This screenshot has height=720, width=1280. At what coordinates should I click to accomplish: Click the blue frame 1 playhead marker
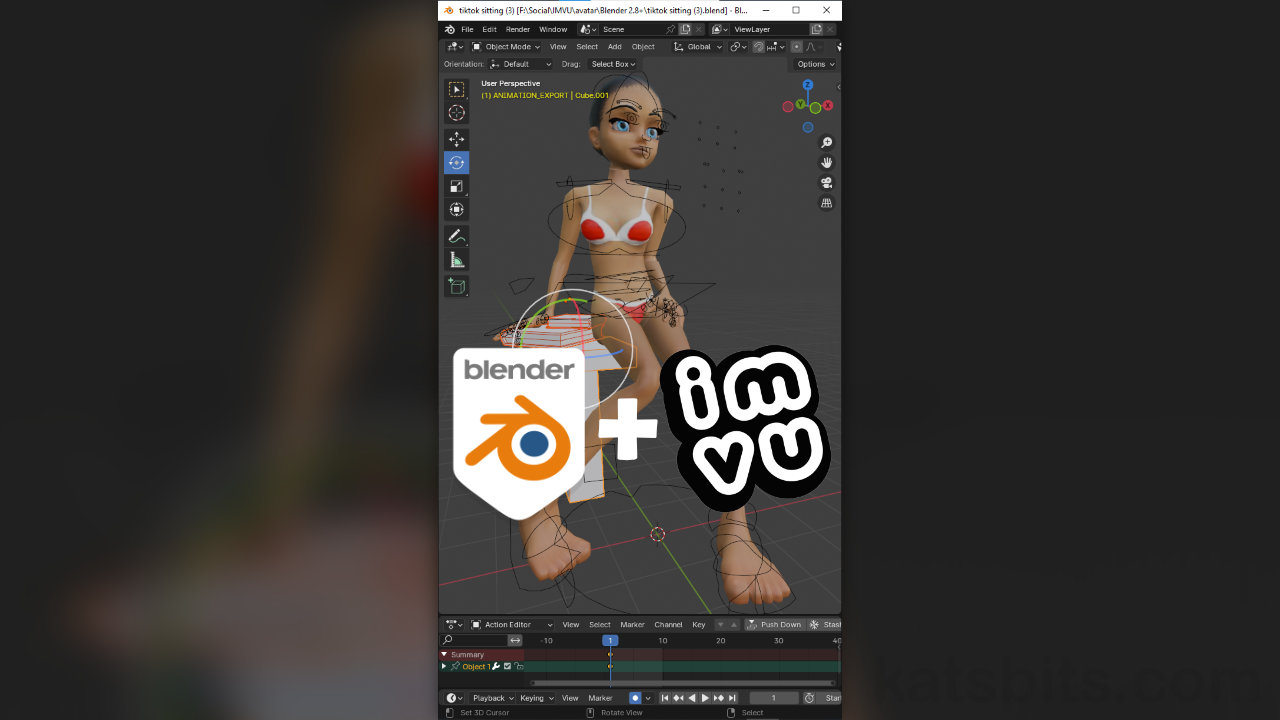click(610, 640)
